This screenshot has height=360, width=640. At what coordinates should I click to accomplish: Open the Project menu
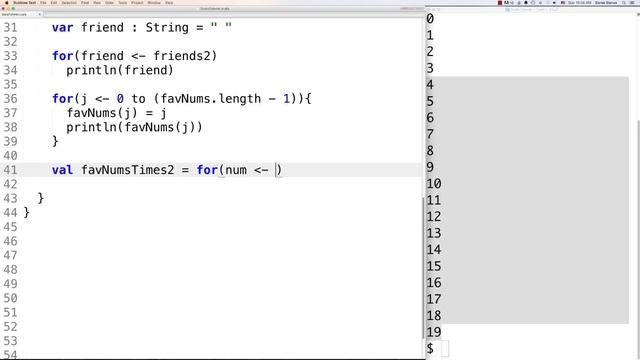click(x=137, y=2)
